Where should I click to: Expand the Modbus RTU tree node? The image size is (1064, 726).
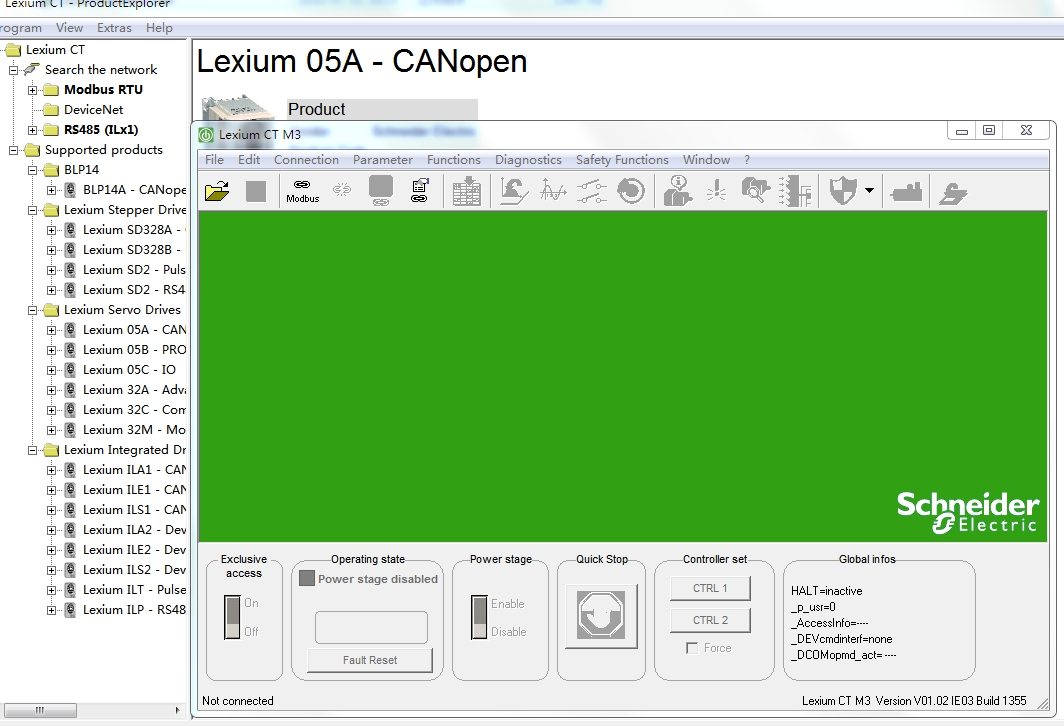pyautogui.click(x=32, y=90)
